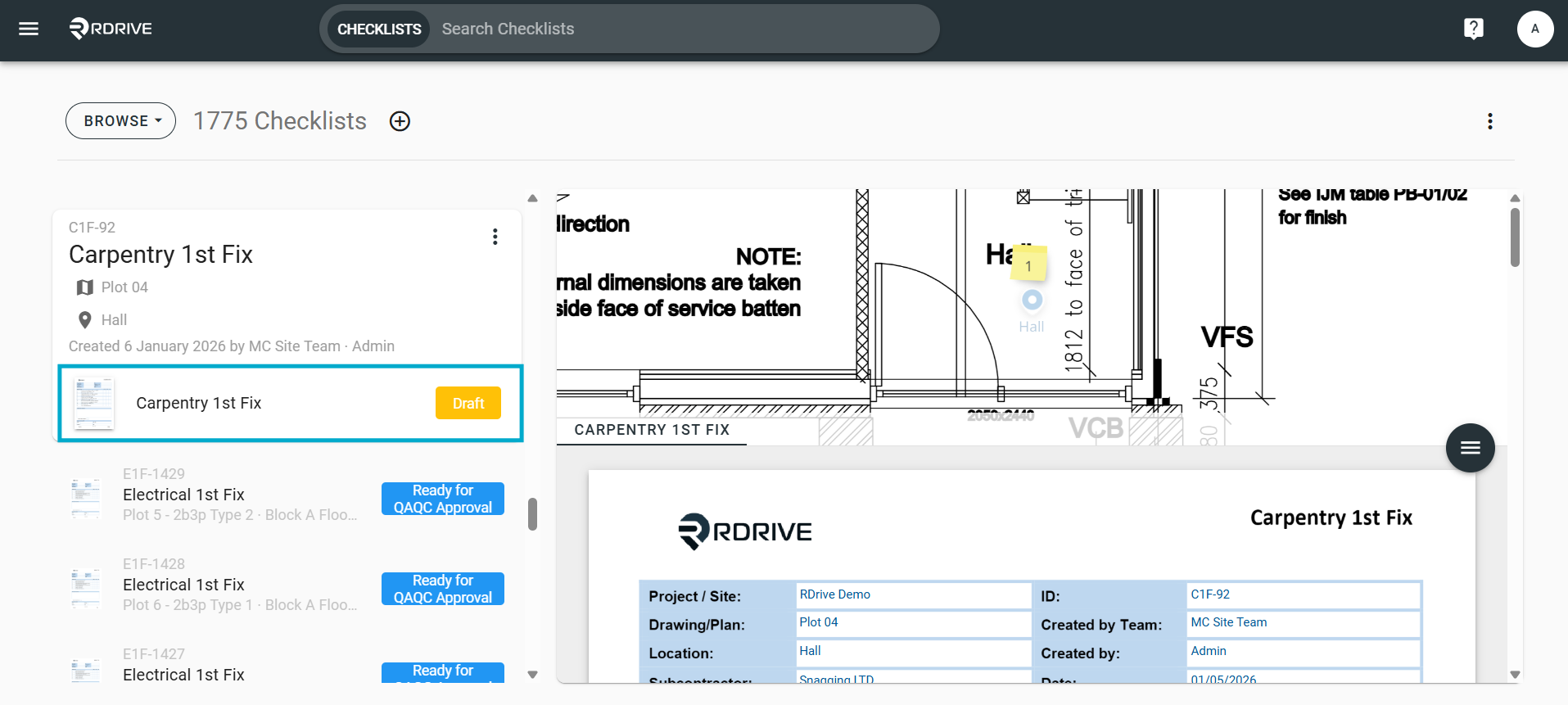Click the 1775 Checklists heading
This screenshot has height=705, width=1568.
pos(280,121)
